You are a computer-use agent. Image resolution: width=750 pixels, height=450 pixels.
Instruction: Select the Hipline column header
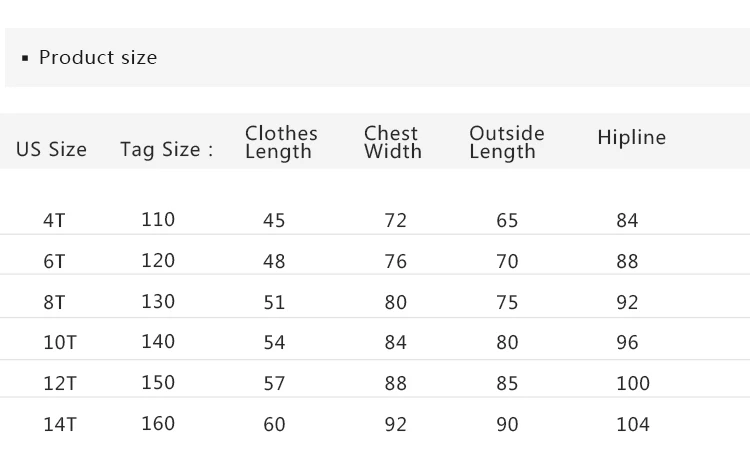tap(631, 138)
